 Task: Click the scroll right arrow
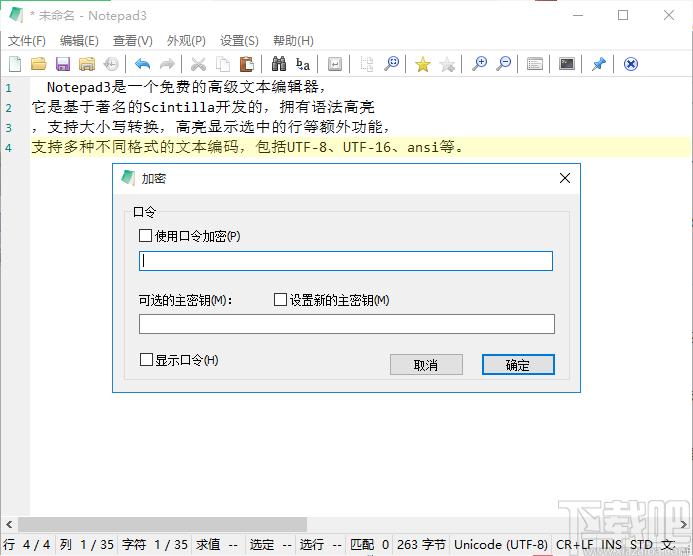(683, 525)
